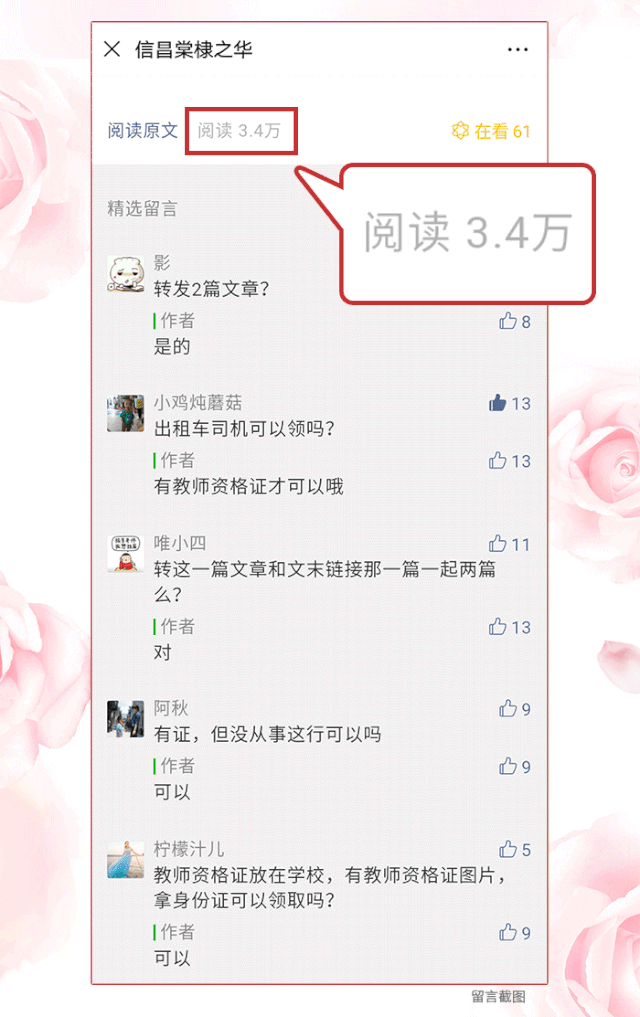Viewport: 640px width, 1017px height.
Task: Open 影's steamed bun avatar
Action: pos(126,274)
